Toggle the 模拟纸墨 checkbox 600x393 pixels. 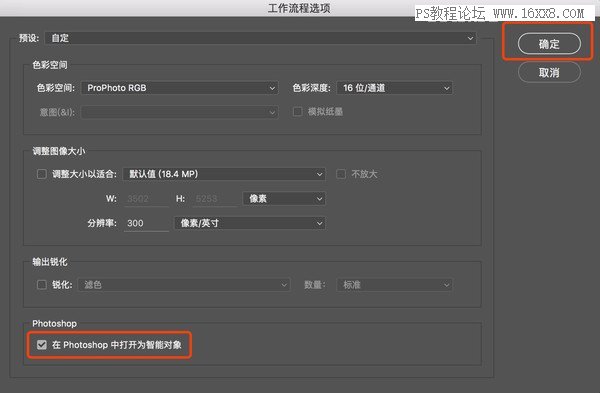tap(297, 112)
